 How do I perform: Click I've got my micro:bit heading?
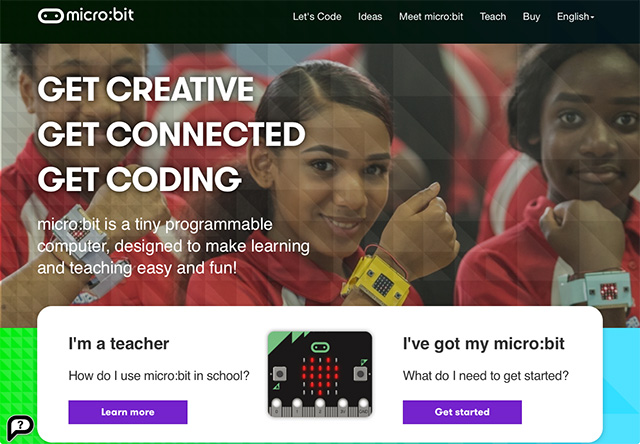click(484, 344)
